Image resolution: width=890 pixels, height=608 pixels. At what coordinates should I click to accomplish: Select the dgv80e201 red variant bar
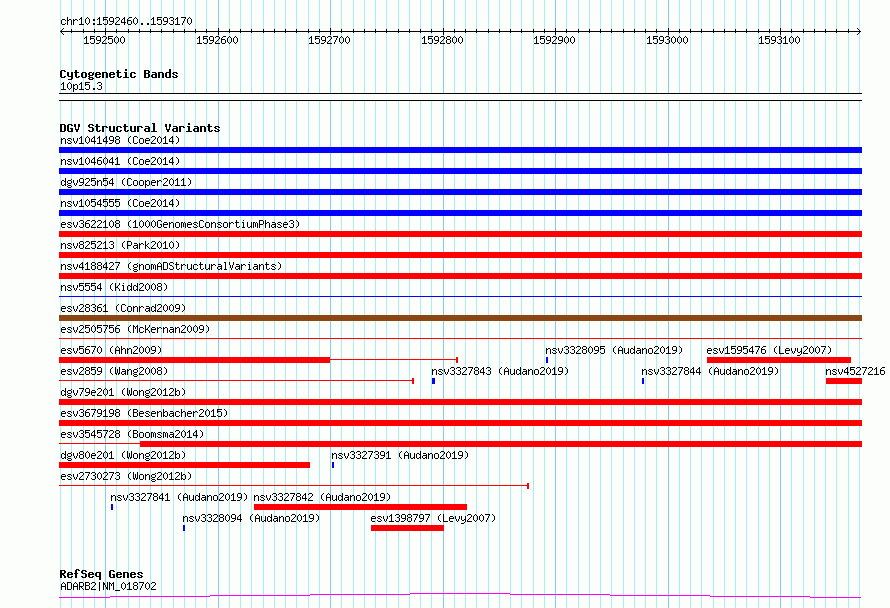coord(184,465)
